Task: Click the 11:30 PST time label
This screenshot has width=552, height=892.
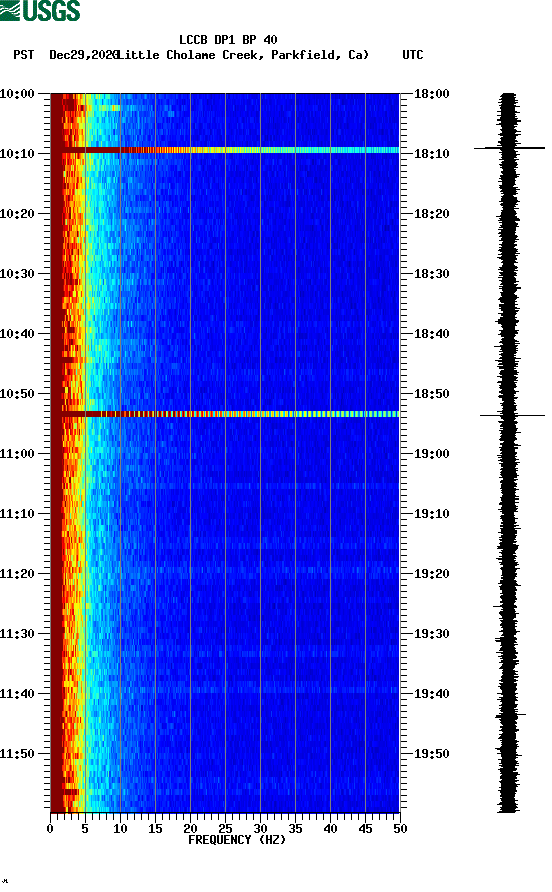Action: click(17, 634)
